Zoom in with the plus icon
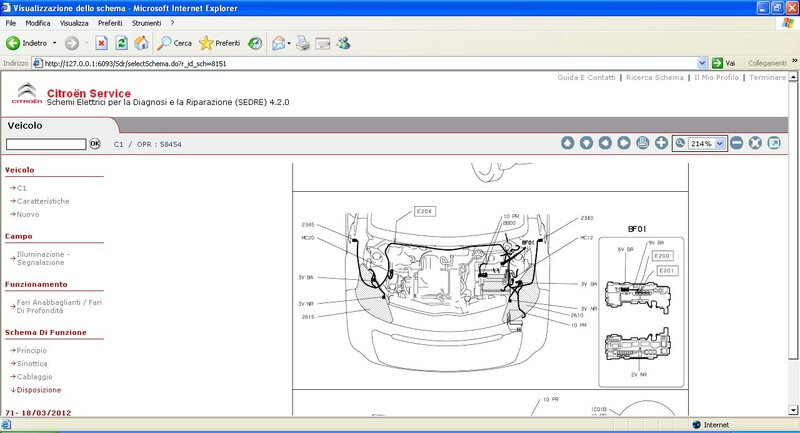 pos(662,144)
